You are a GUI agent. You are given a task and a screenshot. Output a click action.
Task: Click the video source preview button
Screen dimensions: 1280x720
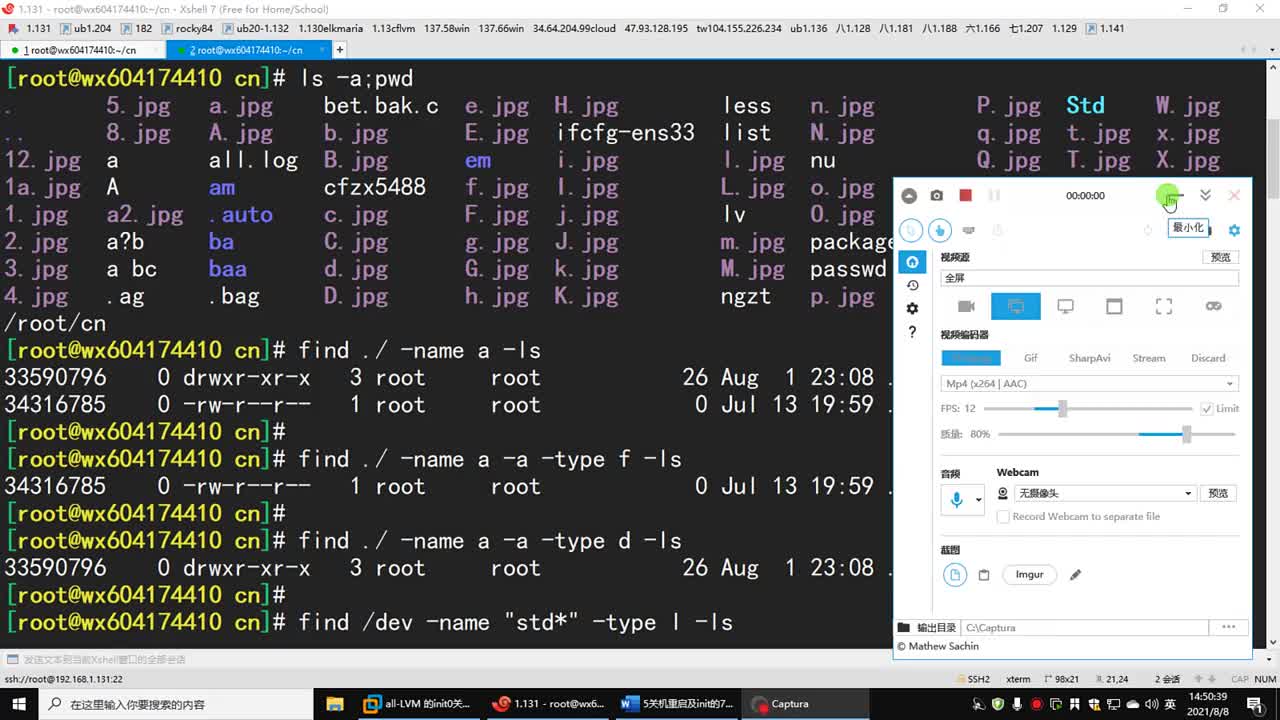pyautogui.click(x=1220, y=257)
